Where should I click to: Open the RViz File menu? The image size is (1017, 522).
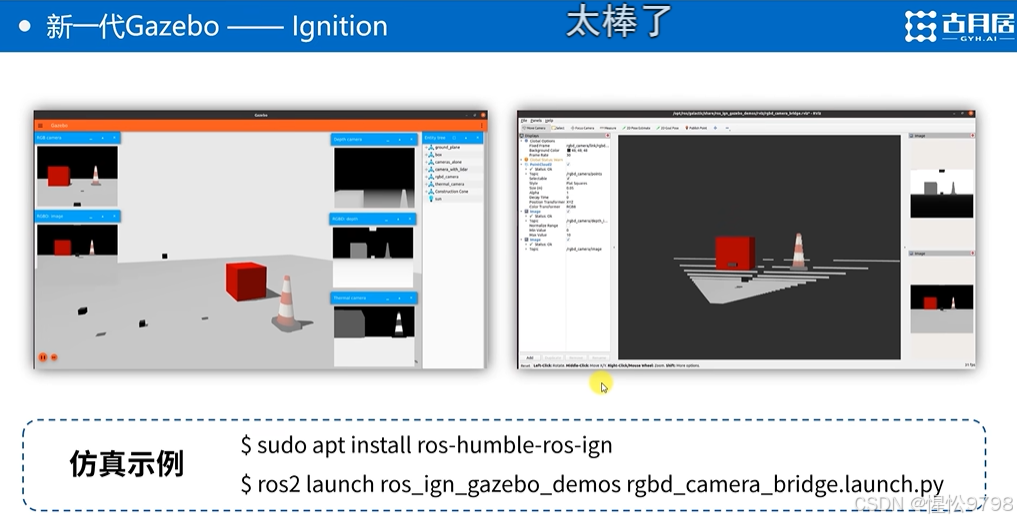pos(523,121)
